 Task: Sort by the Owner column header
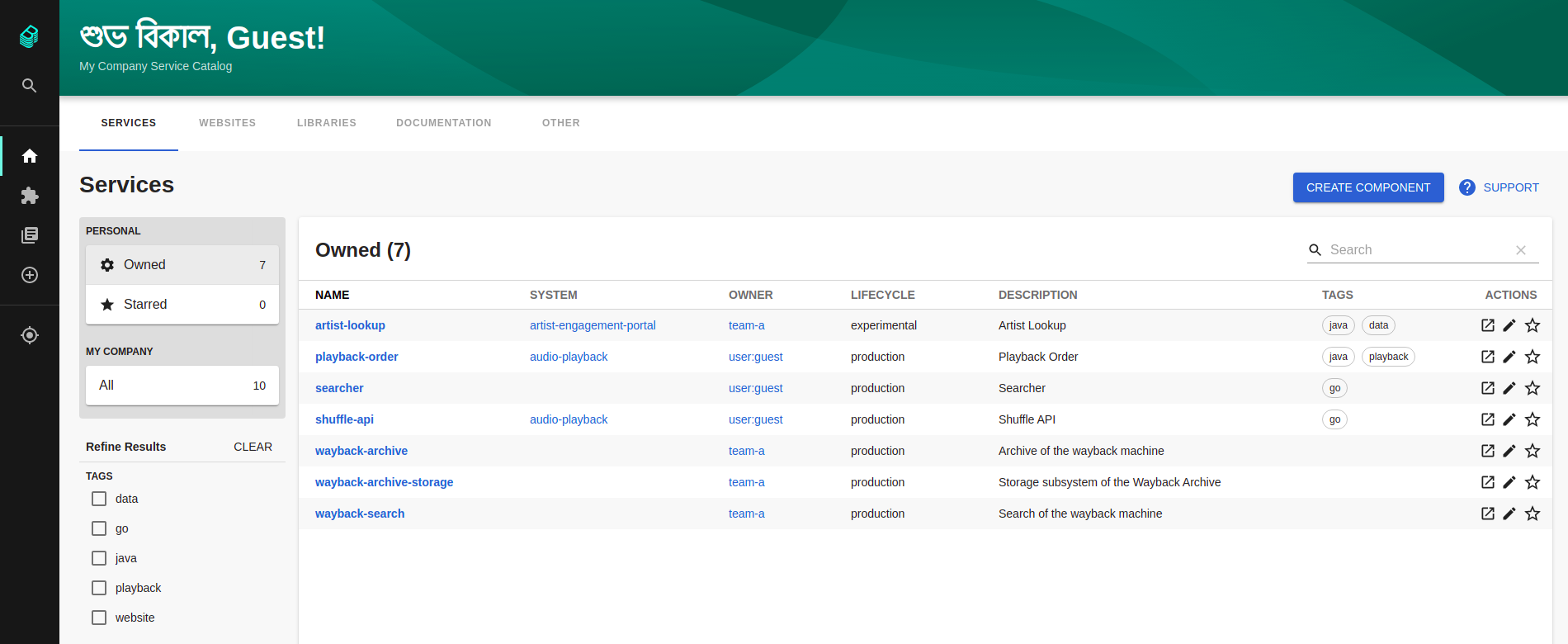750,295
